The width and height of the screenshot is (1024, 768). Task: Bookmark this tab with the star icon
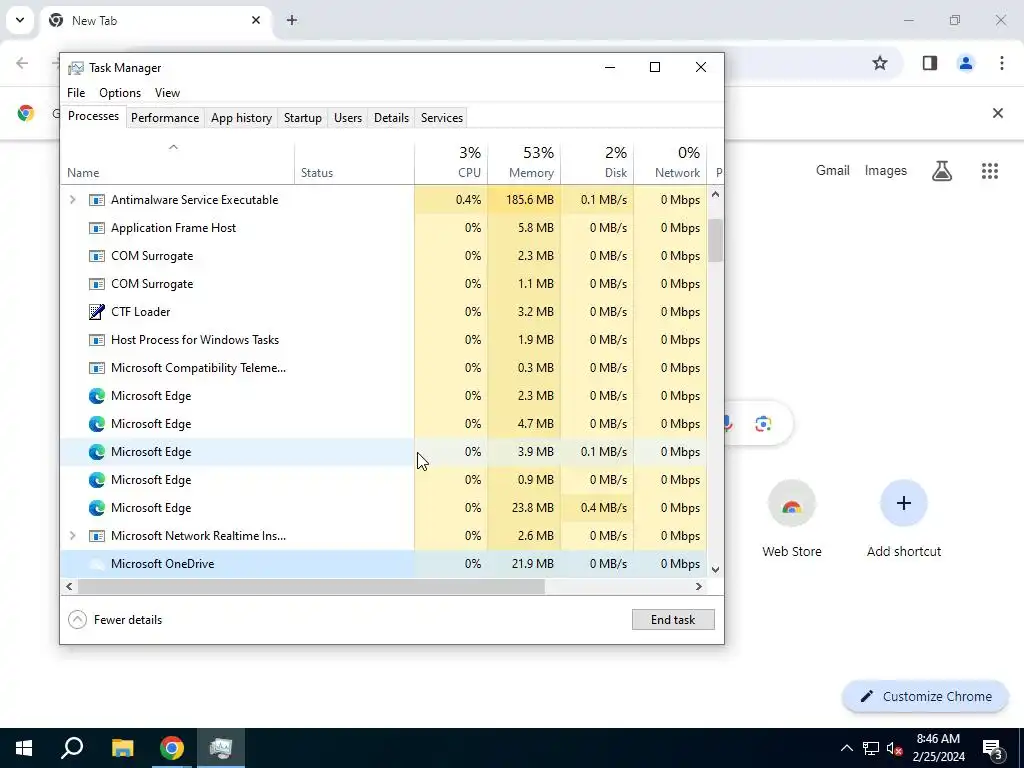click(880, 63)
